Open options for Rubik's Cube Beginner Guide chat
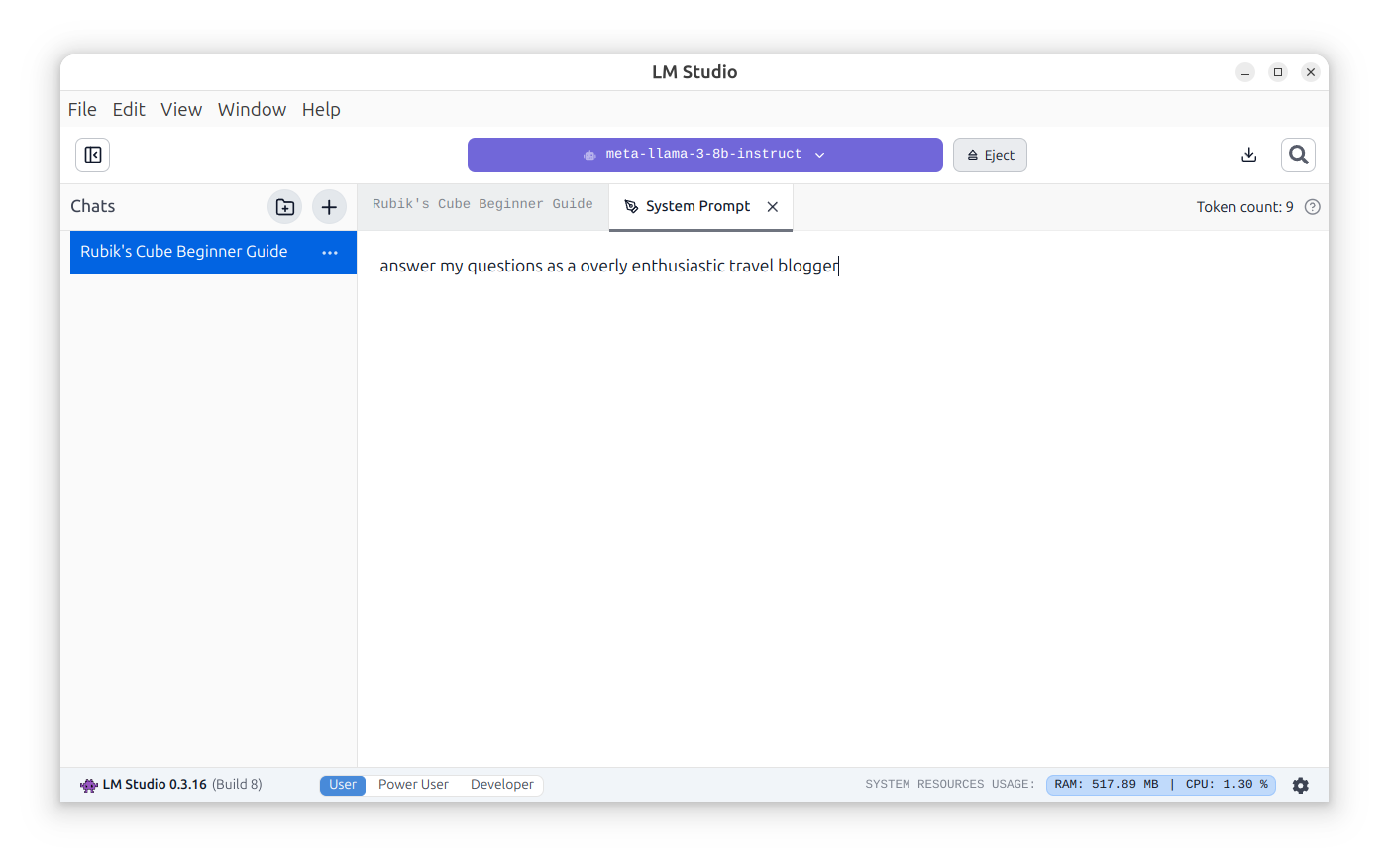 (330, 253)
